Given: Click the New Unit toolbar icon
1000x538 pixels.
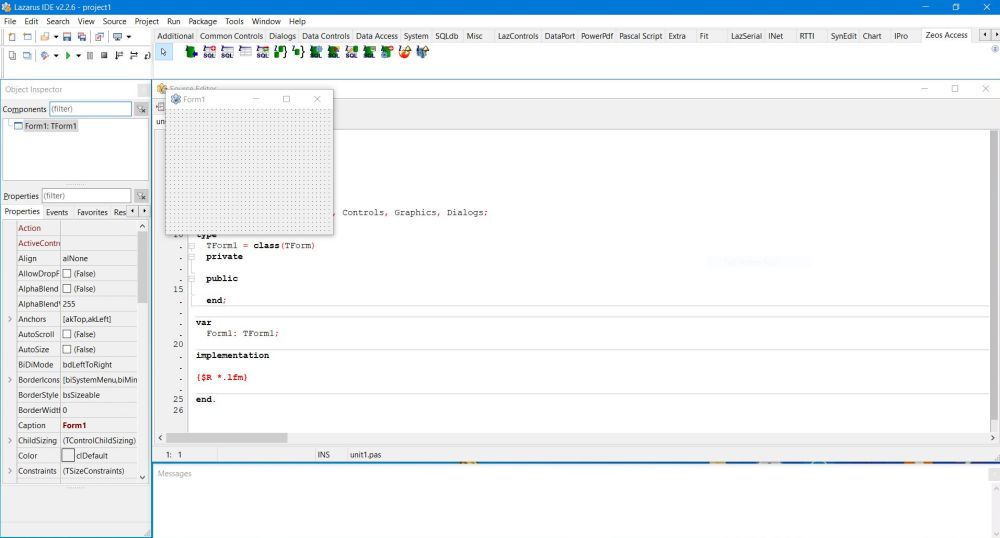Looking at the screenshot, I should coord(12,37).
